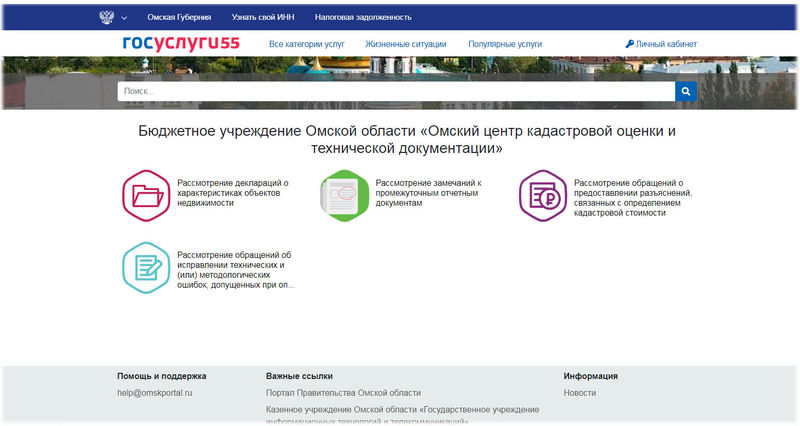Focus the Поиск search field
The image size is (800, 426).
coord(396,91)
